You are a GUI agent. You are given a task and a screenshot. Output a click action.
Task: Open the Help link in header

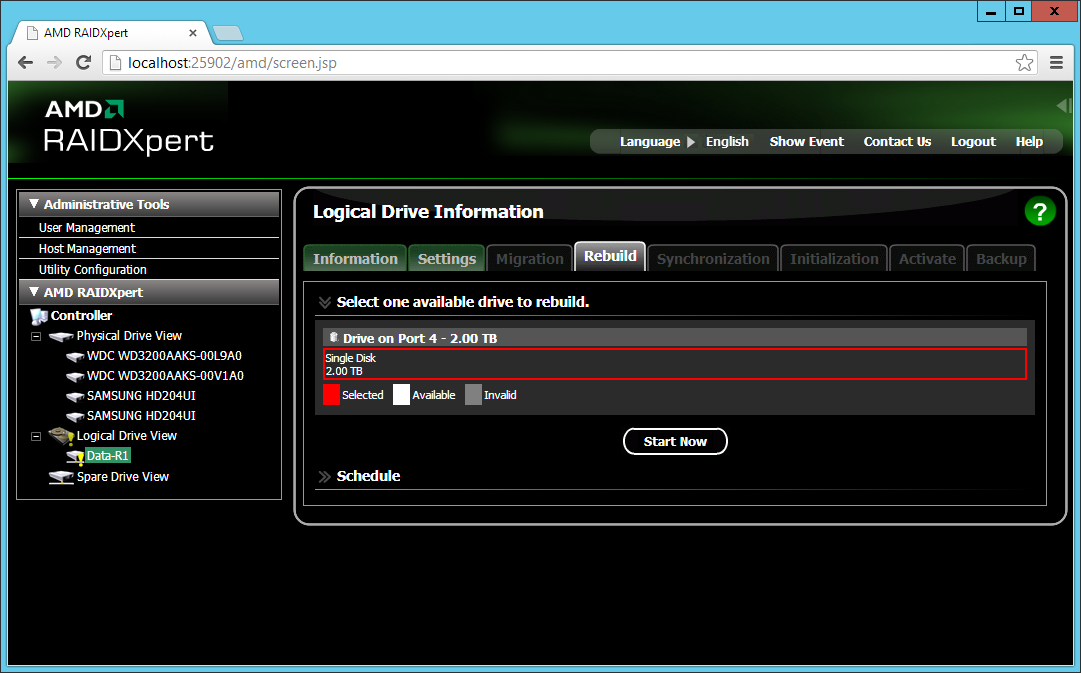point(1029,141)
